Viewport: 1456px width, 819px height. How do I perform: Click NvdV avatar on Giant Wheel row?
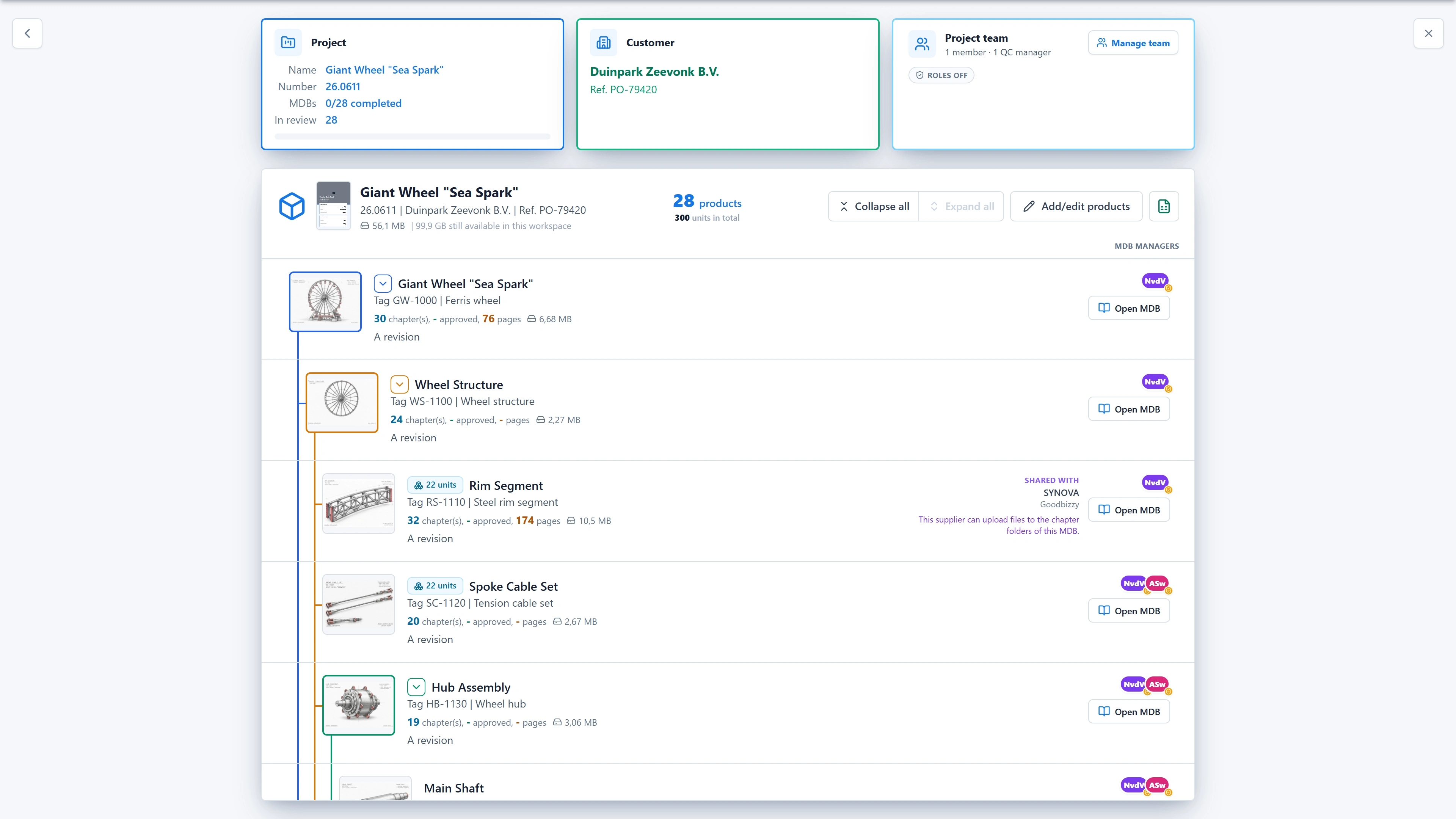pos(1155,281)
